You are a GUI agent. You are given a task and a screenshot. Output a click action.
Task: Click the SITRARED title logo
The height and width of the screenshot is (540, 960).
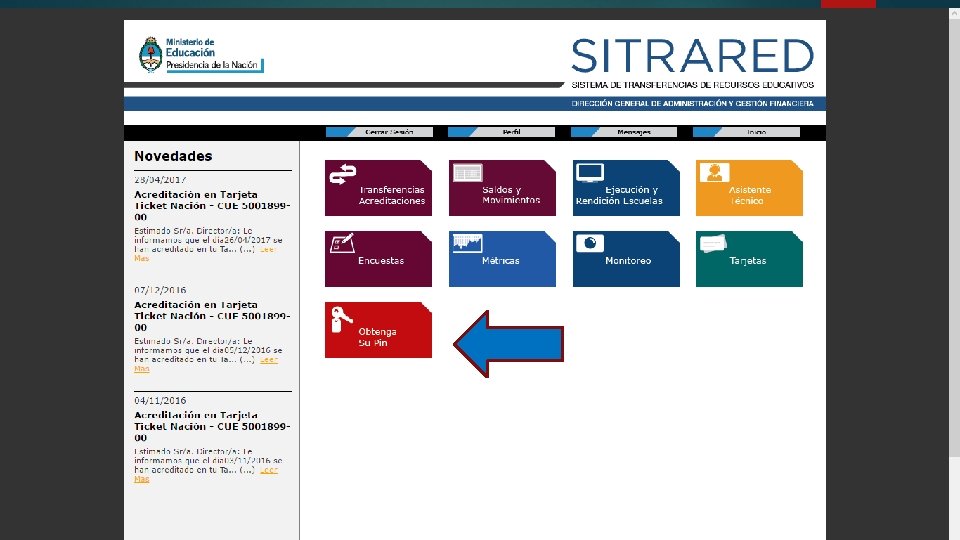point(692,56)
